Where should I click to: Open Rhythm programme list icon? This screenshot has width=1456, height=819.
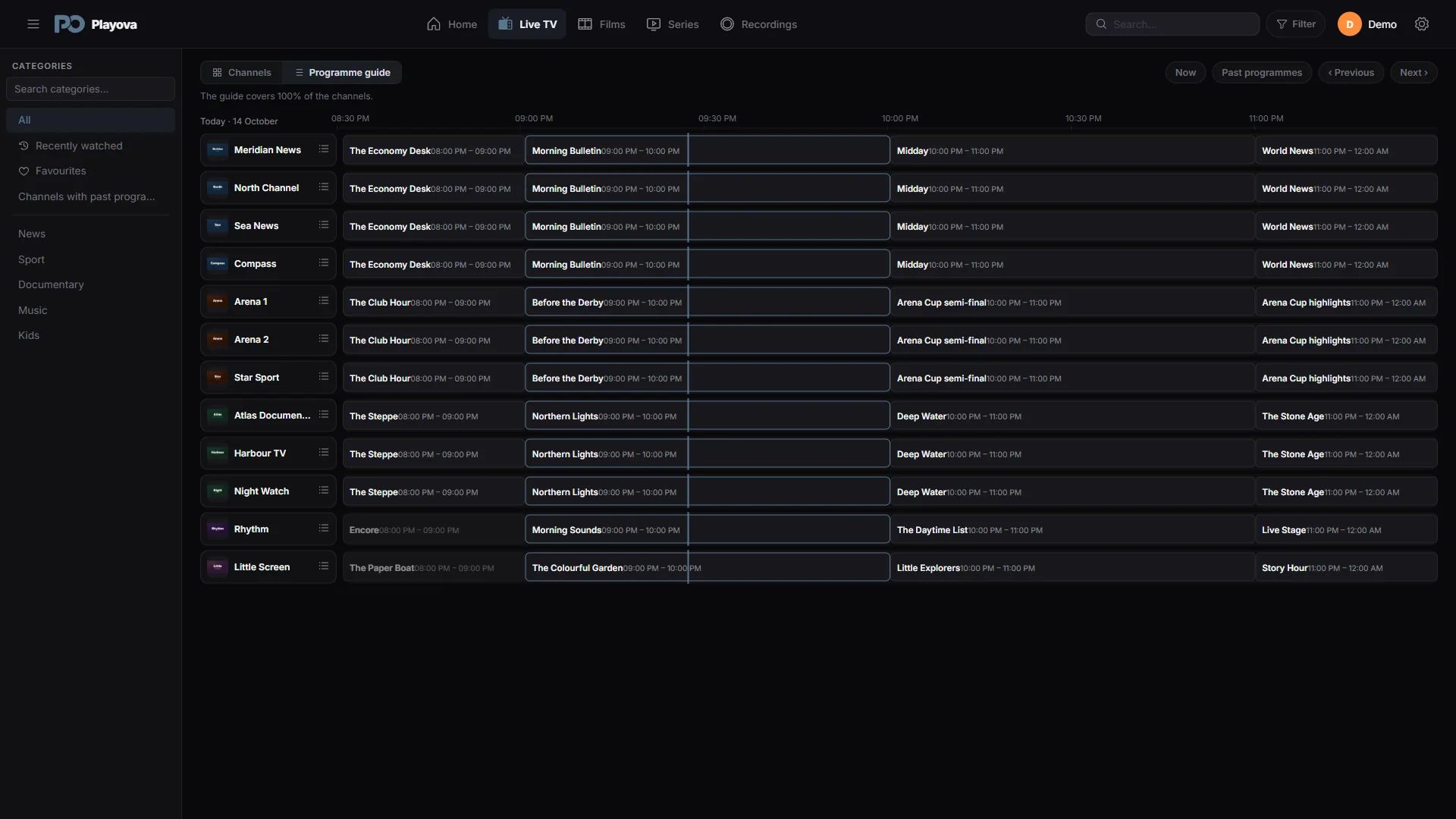(324, 529)
